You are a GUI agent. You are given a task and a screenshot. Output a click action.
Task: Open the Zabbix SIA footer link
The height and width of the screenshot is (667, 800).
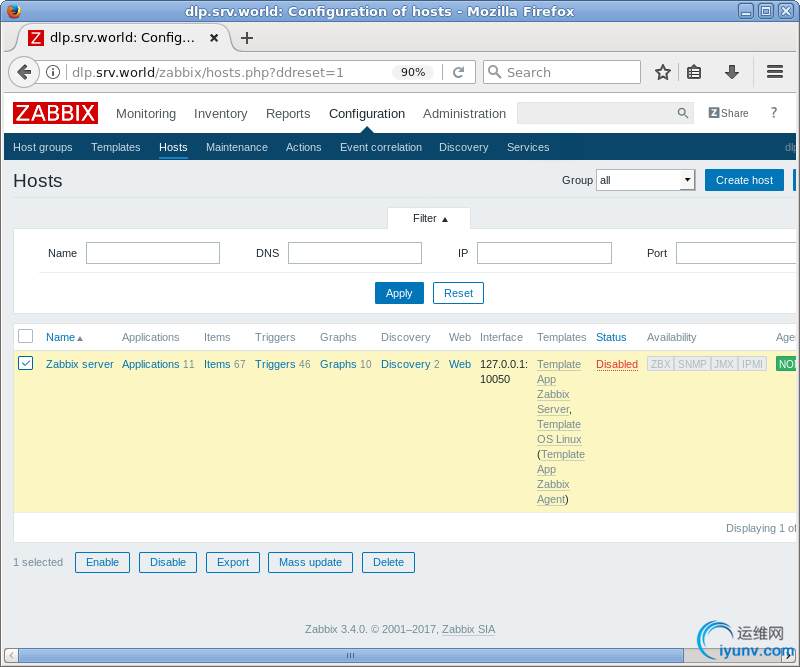[468, 629]
